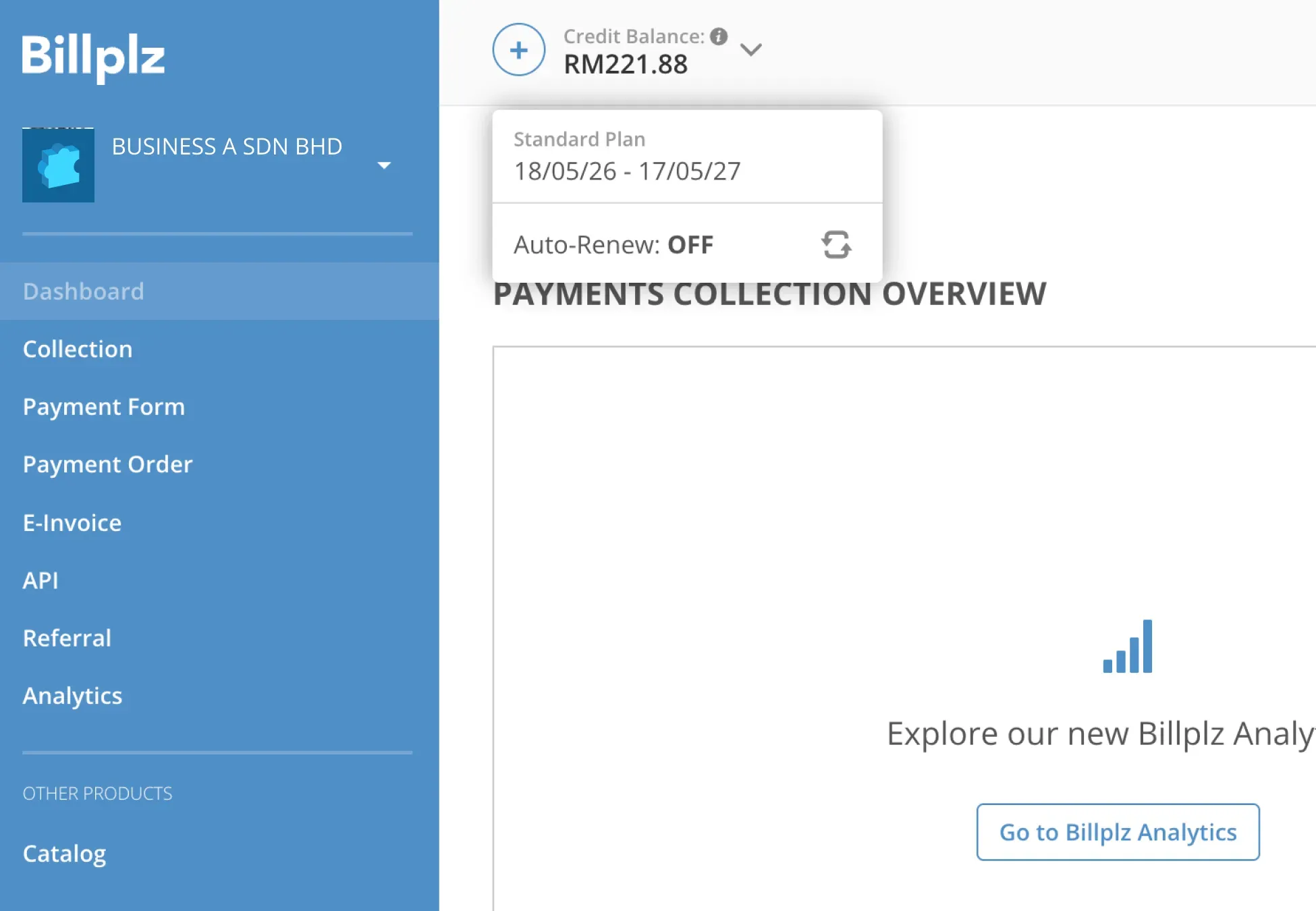Image resolution: width=1316 pixels, height=911 pixels.
Task: Navigate to the API page
Action: (40, 580)
